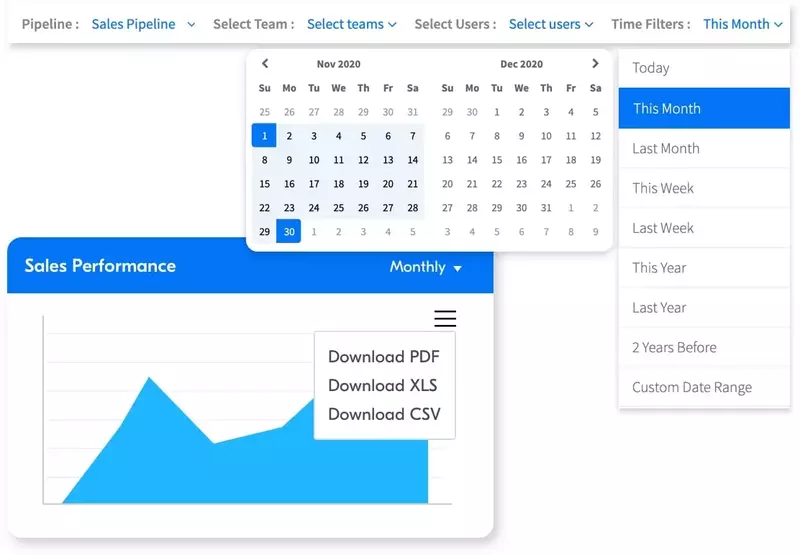
Task: Pick November 27 in calendar
Action: click(x=388, y=208)
